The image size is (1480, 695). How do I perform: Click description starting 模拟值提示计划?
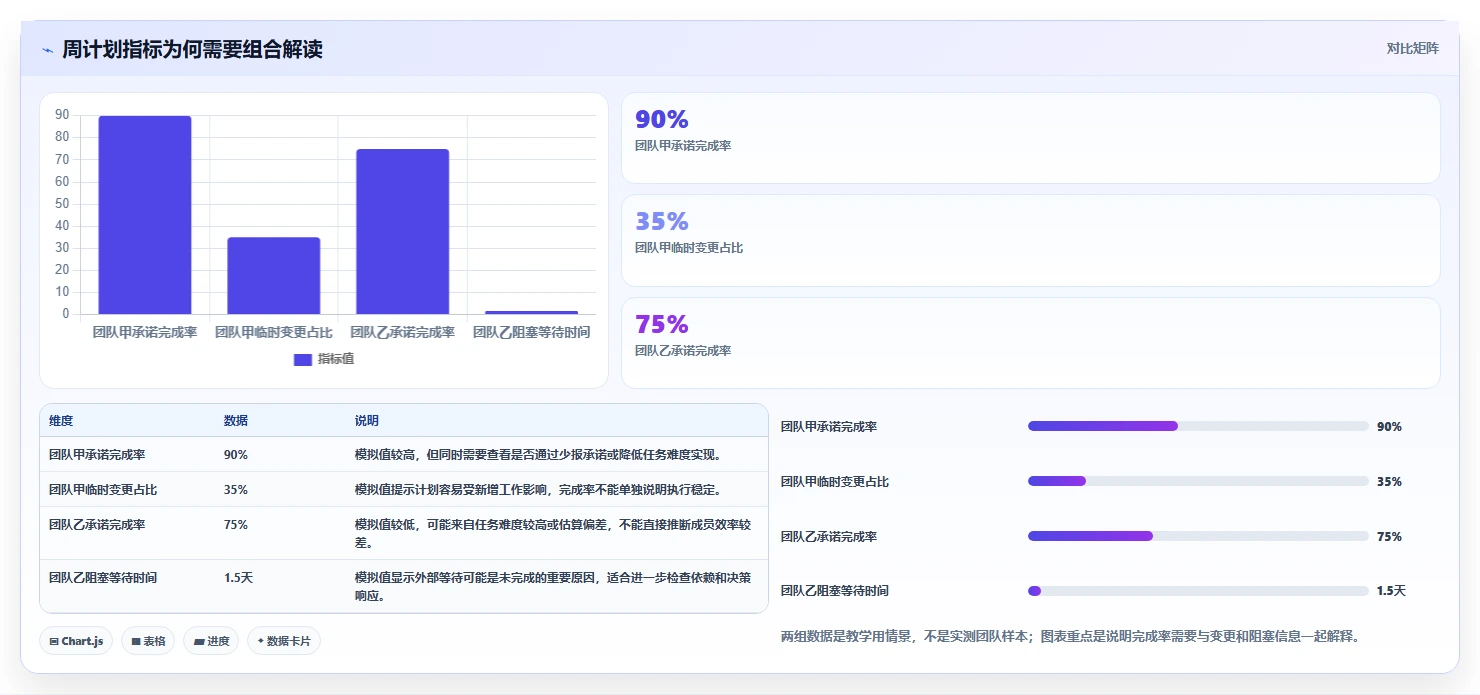540,490
